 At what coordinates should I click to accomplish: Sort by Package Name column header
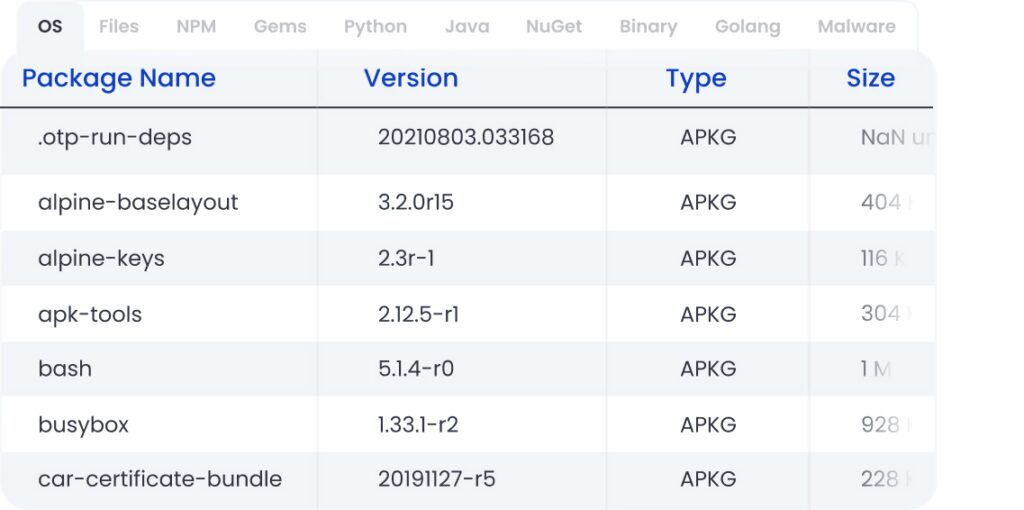[x=119, y=78]
